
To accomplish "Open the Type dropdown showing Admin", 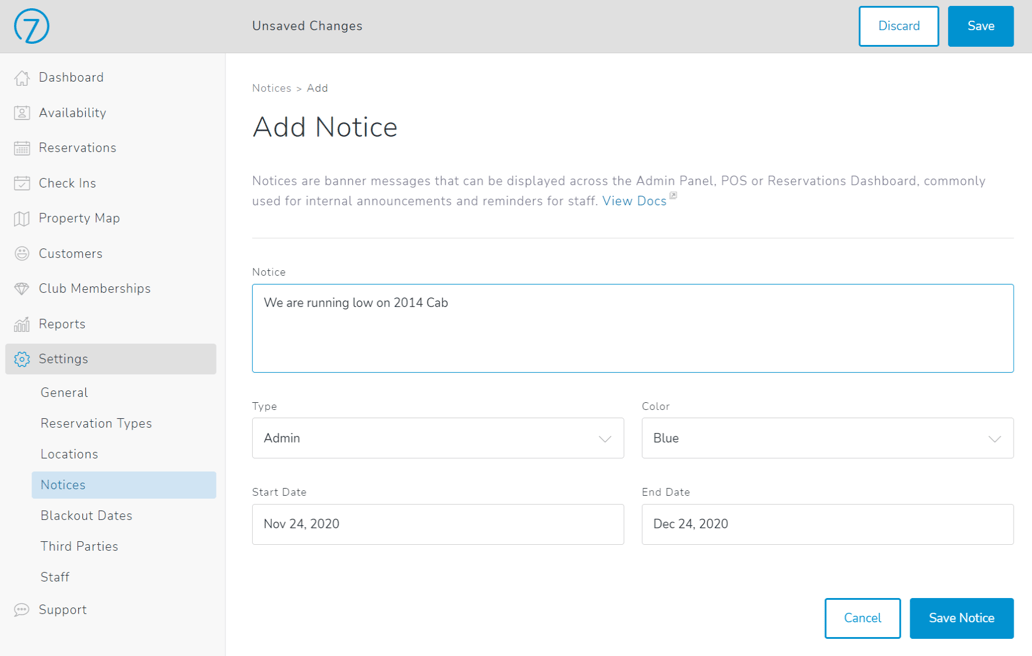I will click(x=437, y=438).
